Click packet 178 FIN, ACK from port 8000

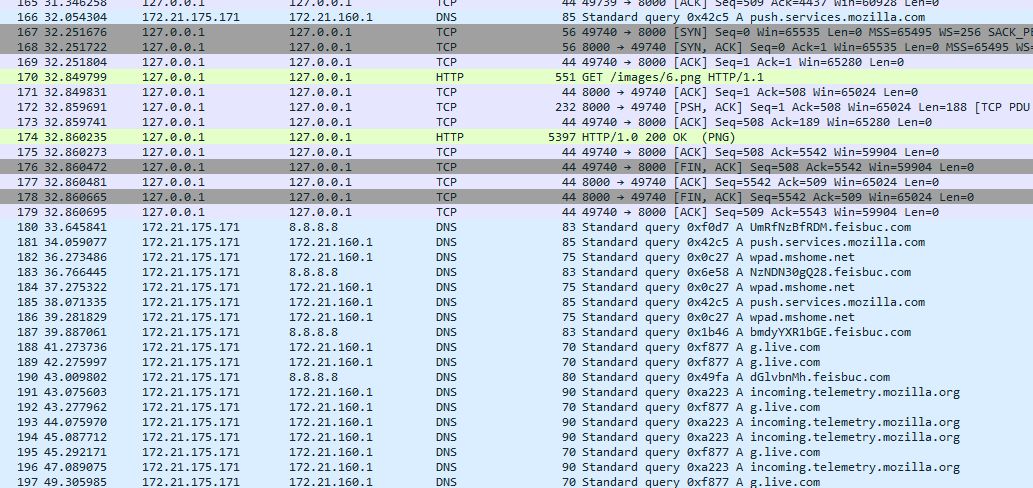coord(516,198)
